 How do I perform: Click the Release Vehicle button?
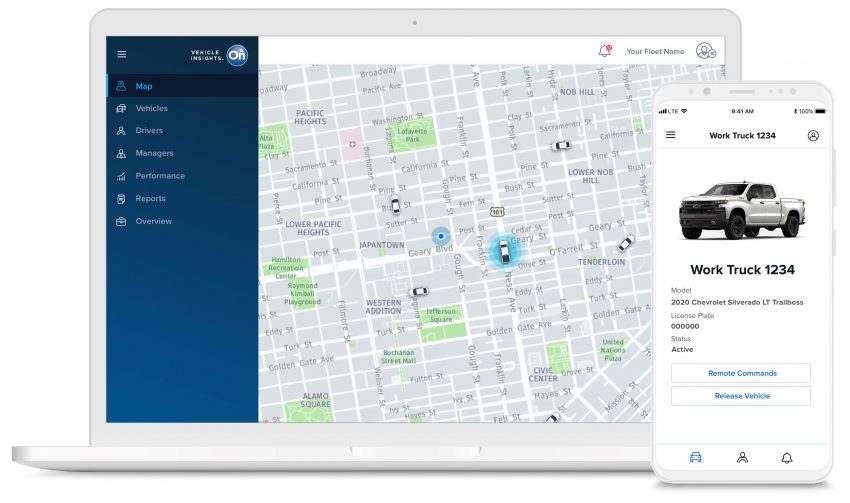(x=741, y=396)
